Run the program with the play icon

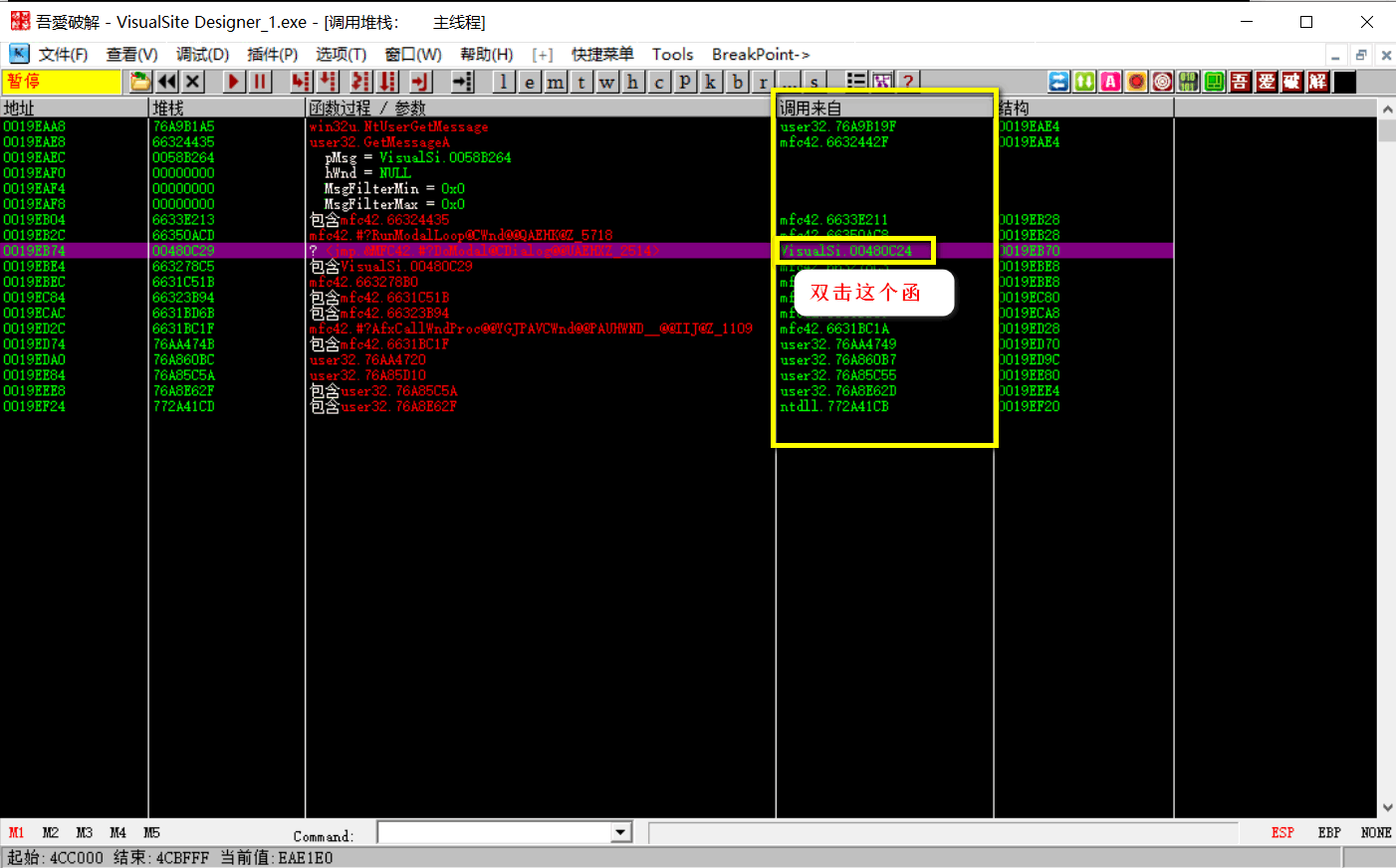click(x=233, y=82)
